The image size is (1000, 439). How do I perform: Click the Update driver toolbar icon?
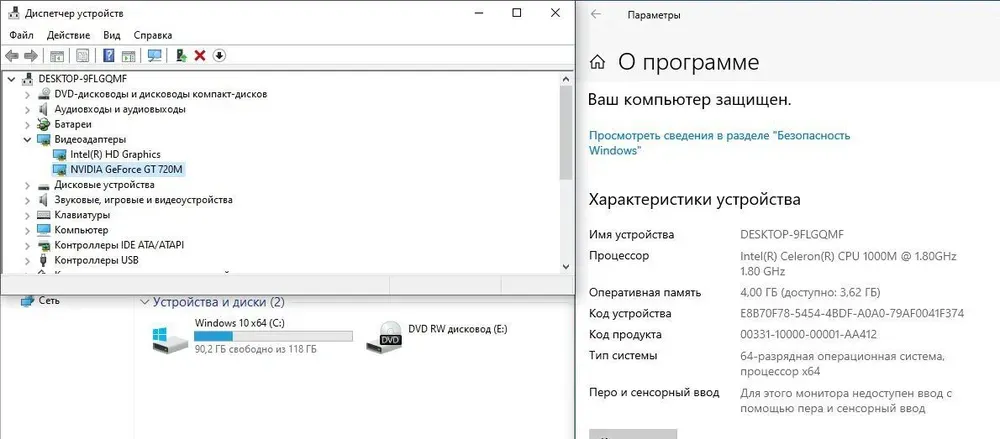point(181,55)
